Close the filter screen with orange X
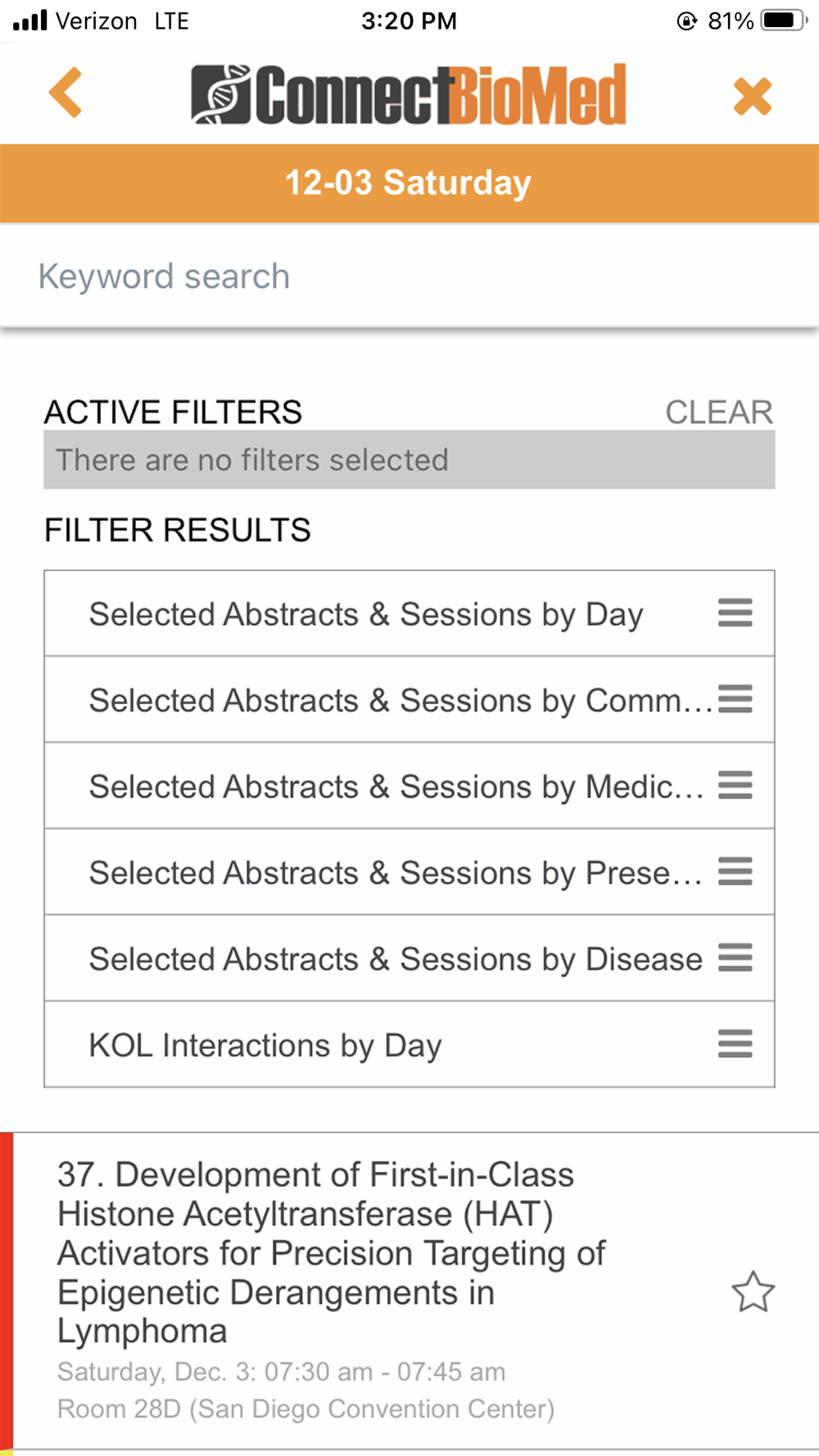The height and width of the screenshot is (1456, 819). (752, 96)
